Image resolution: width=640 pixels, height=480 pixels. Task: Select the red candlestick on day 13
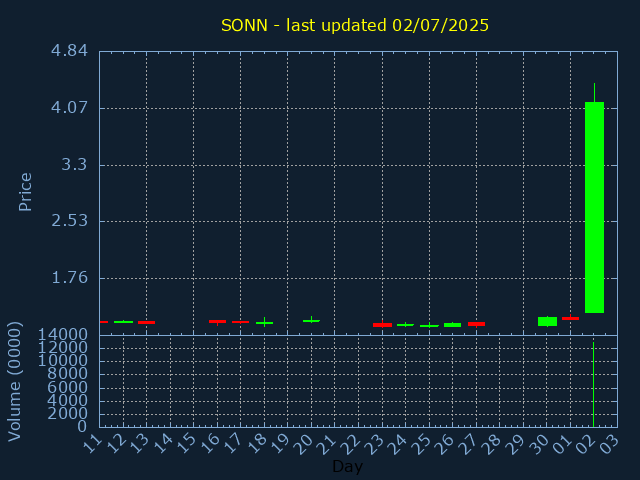(147, 322)
